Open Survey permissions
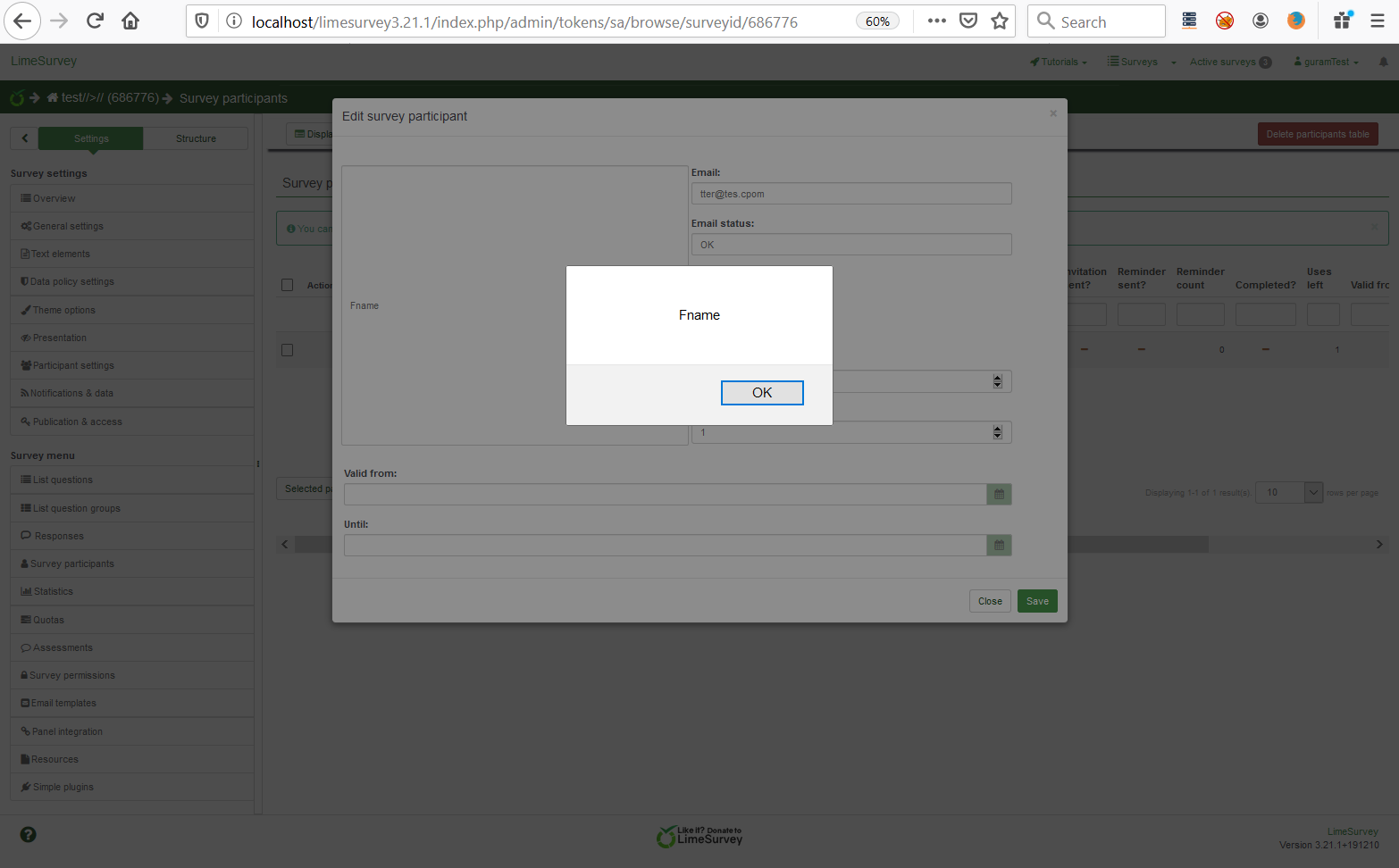This screenshot has width=1399, height=868. click(x=132, y=675)
